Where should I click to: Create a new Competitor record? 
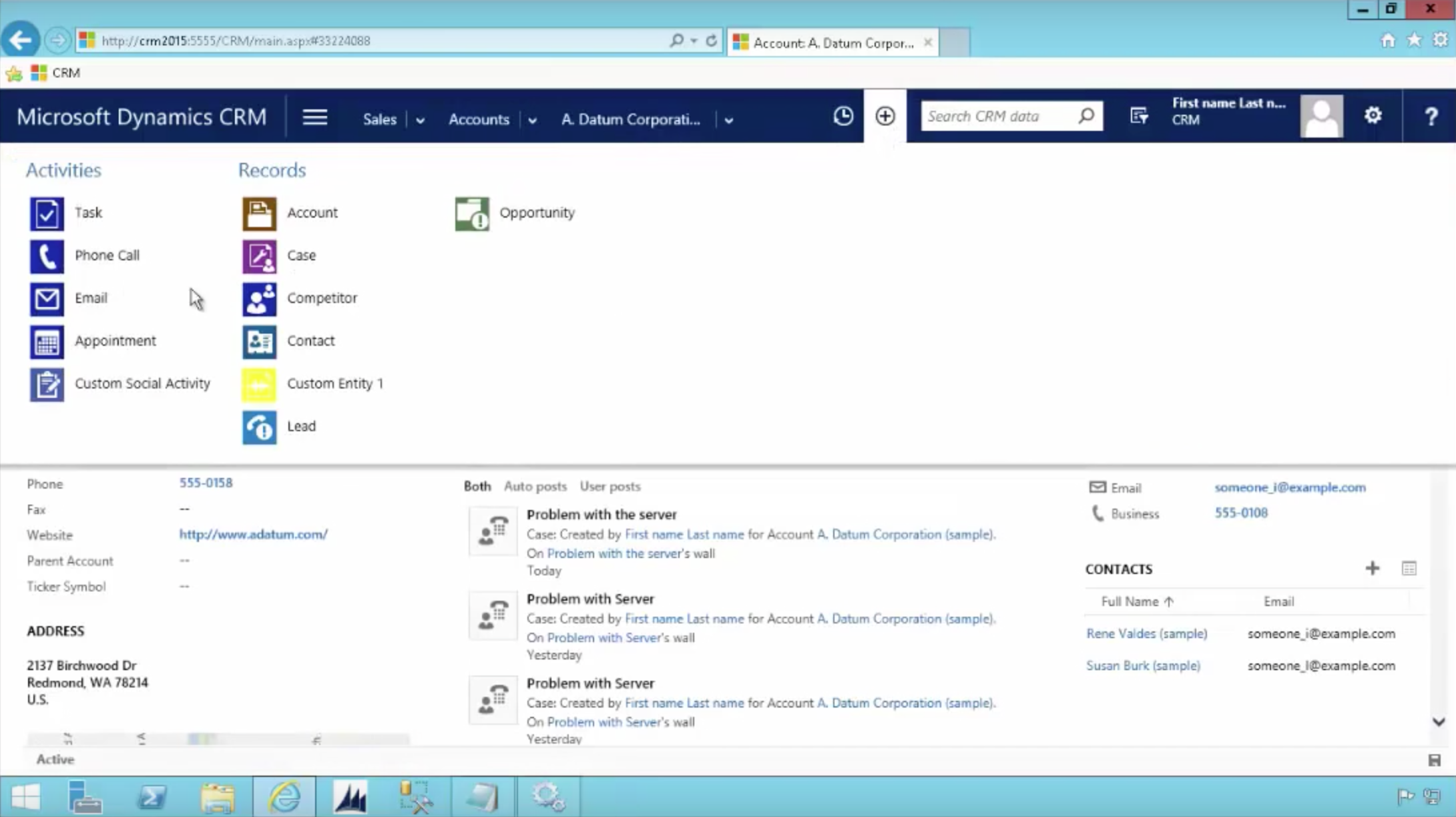point(300,298)
